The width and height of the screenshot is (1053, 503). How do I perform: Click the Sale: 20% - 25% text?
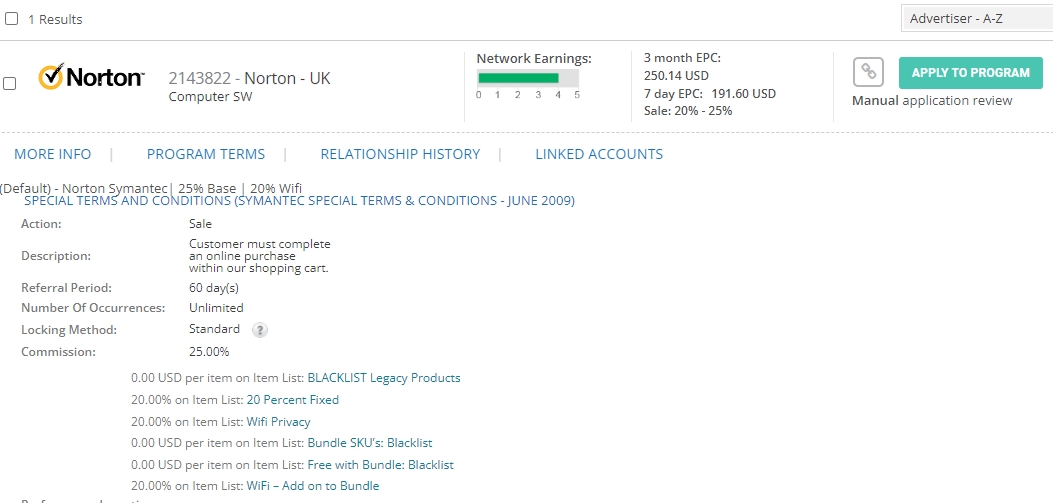(688, 111)
